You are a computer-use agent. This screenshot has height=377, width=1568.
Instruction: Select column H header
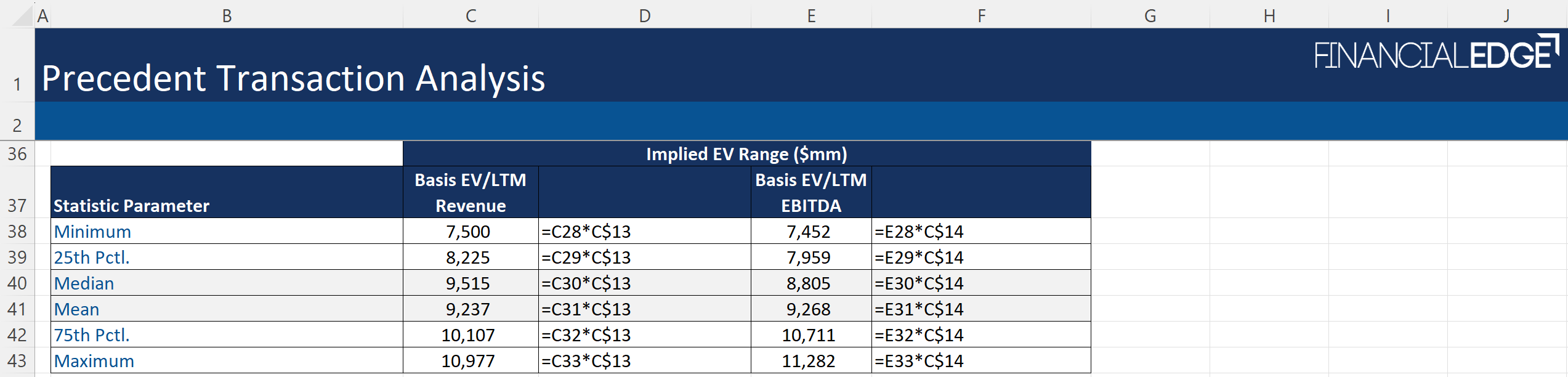coord(1269,15)
